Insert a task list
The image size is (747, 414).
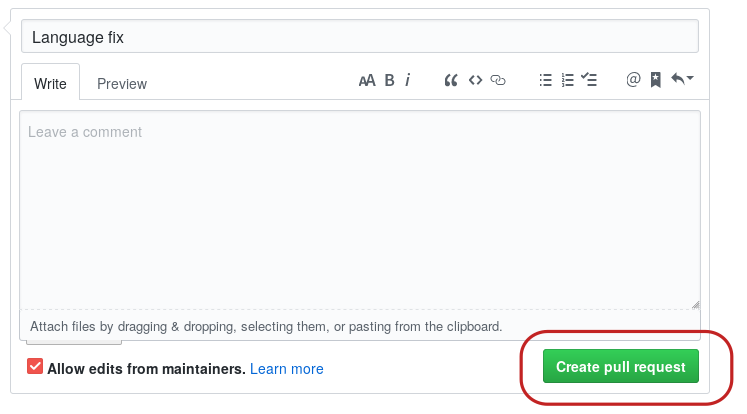[x=590, y=81]
